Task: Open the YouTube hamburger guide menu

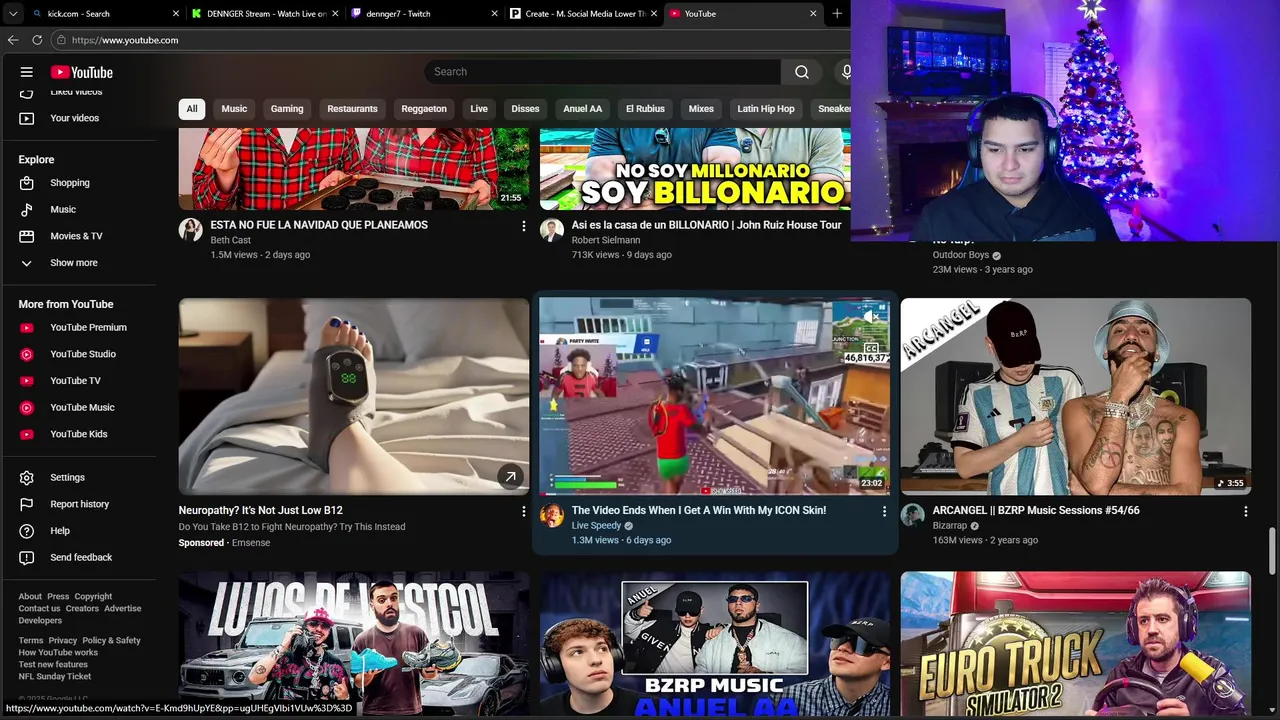Action: [x=27, y=72]
